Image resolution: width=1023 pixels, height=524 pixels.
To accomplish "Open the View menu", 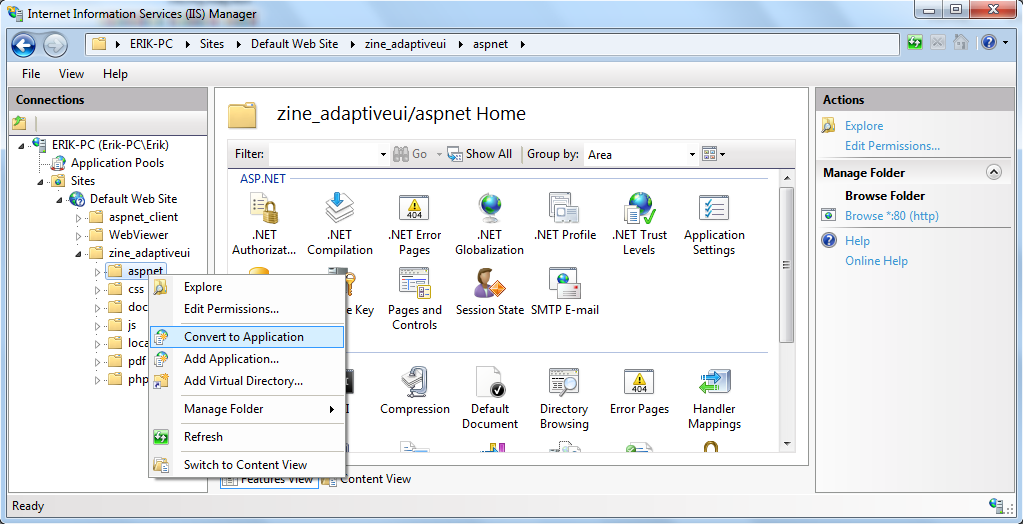I will point(71,74).
